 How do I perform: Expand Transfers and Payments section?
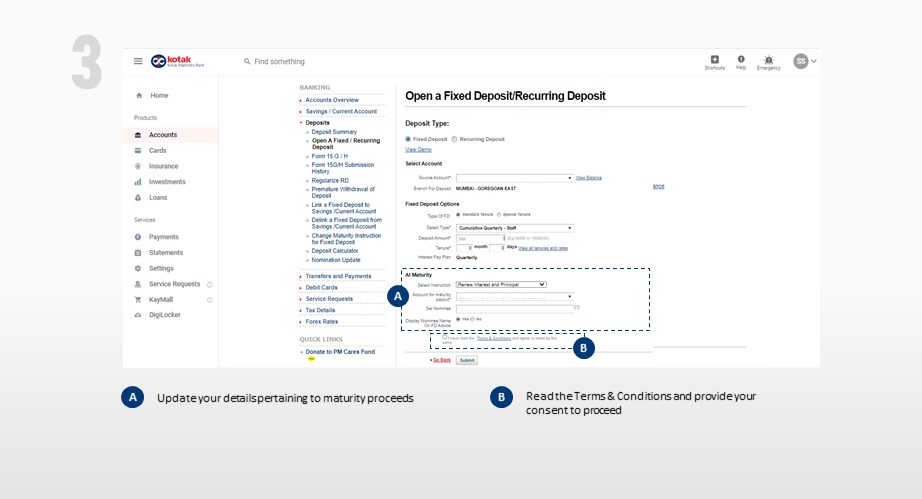[x=338, y=276]
